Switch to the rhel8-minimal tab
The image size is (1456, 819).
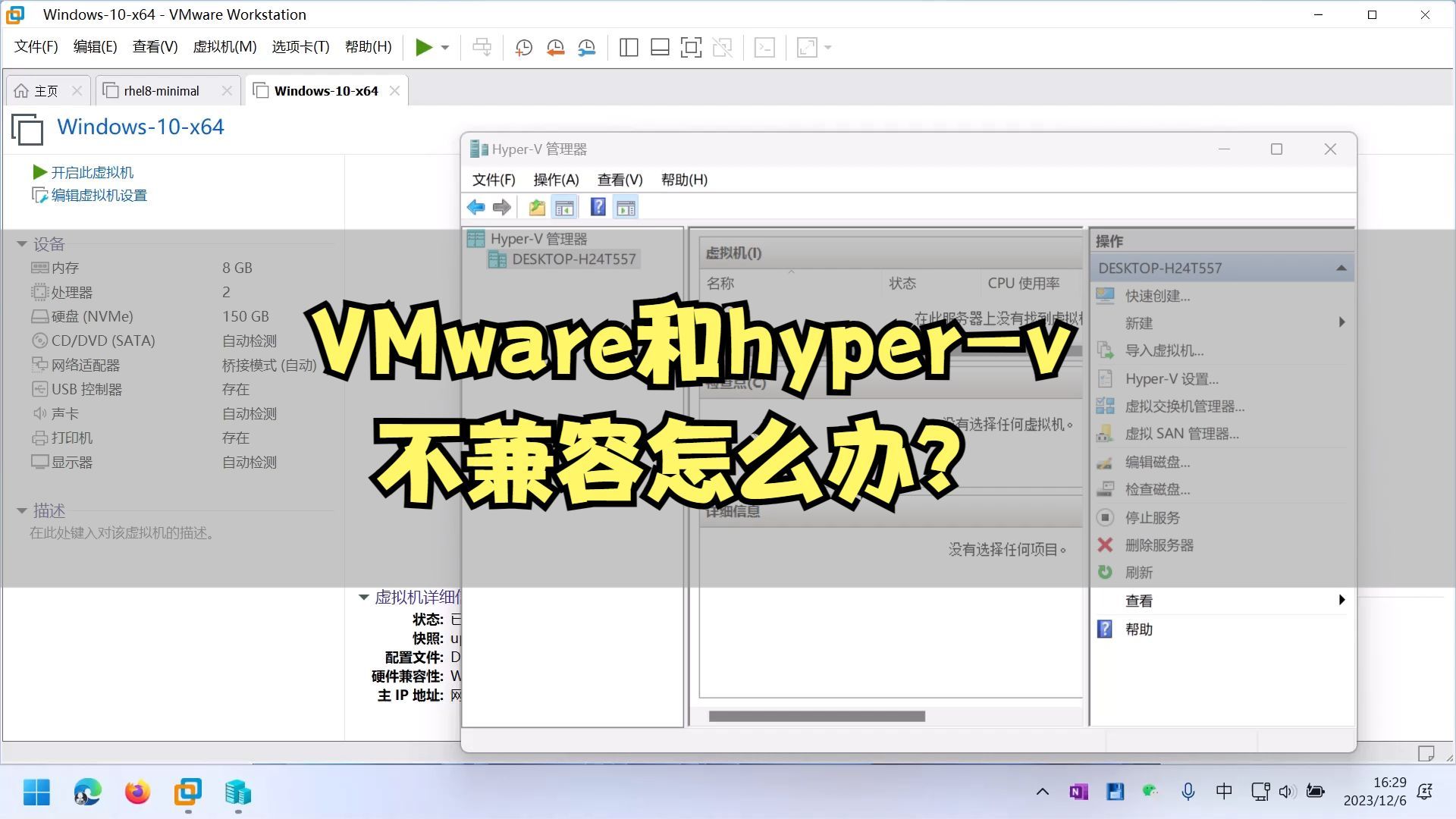[162, 91]
